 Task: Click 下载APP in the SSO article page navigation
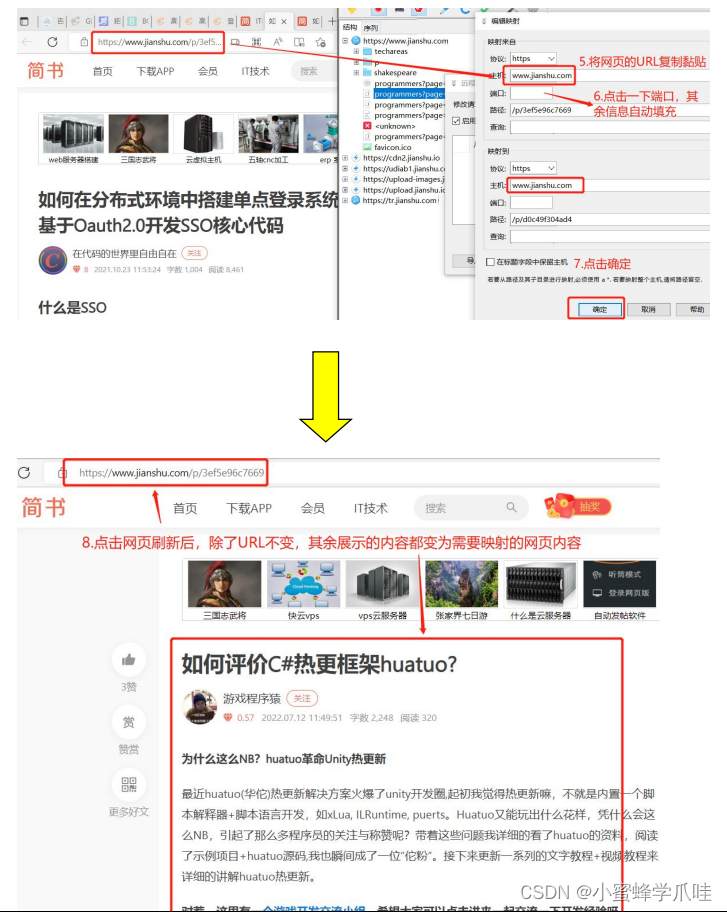pyautogui.click(x=155, y=71)
